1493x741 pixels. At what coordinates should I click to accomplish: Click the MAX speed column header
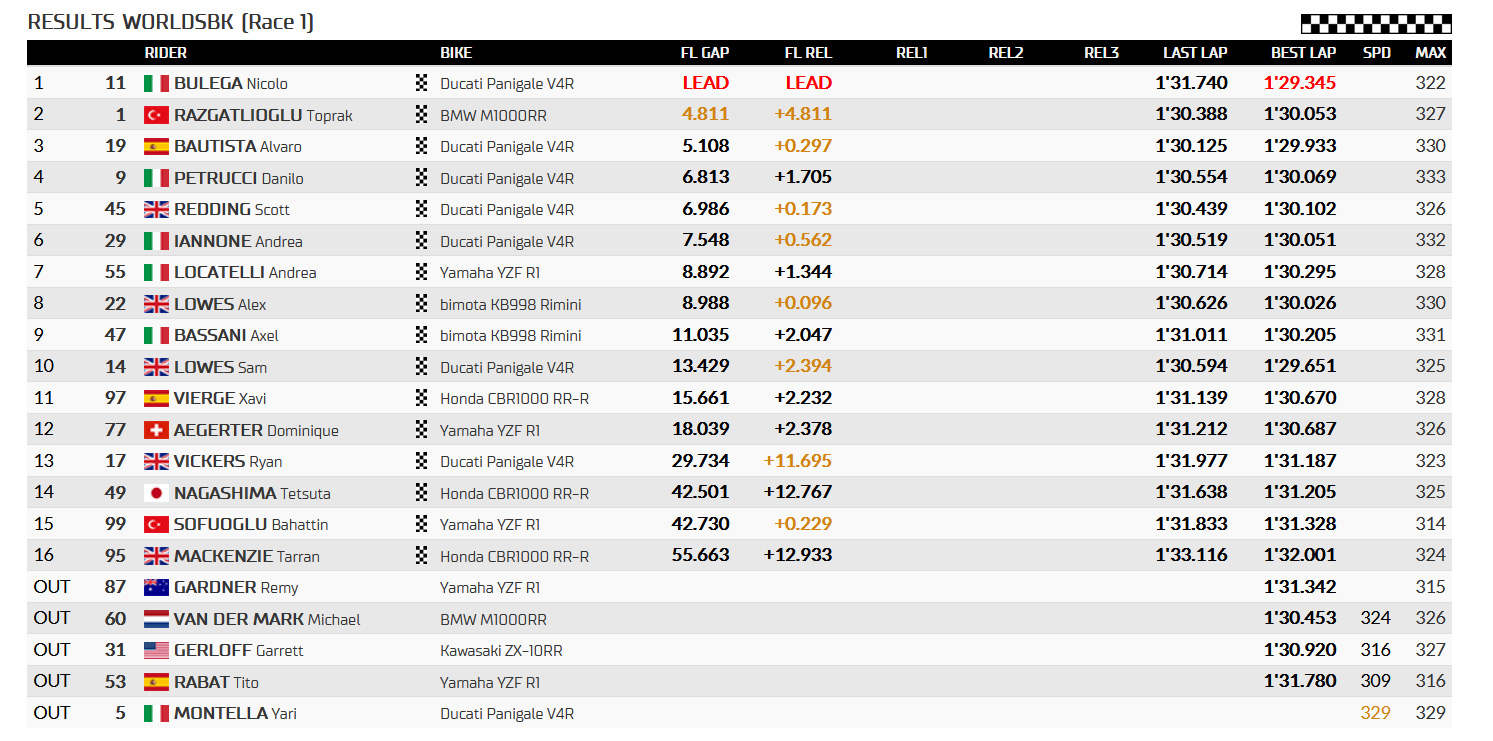(1430, 53)
